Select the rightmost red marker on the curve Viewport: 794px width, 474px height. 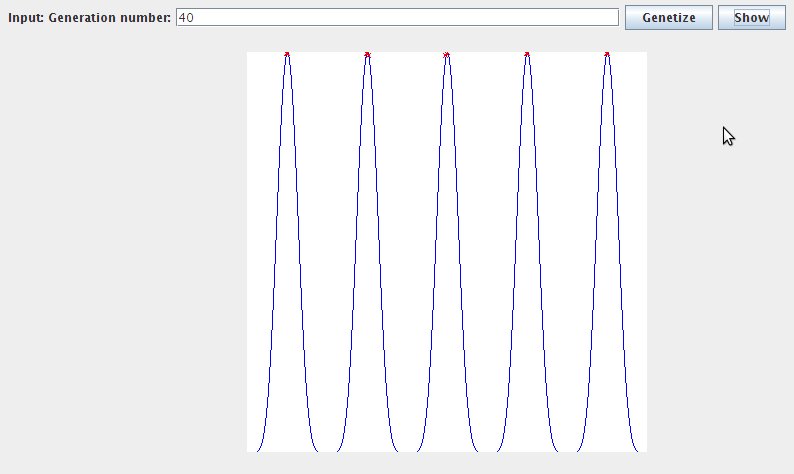click(x=607, y=54)
